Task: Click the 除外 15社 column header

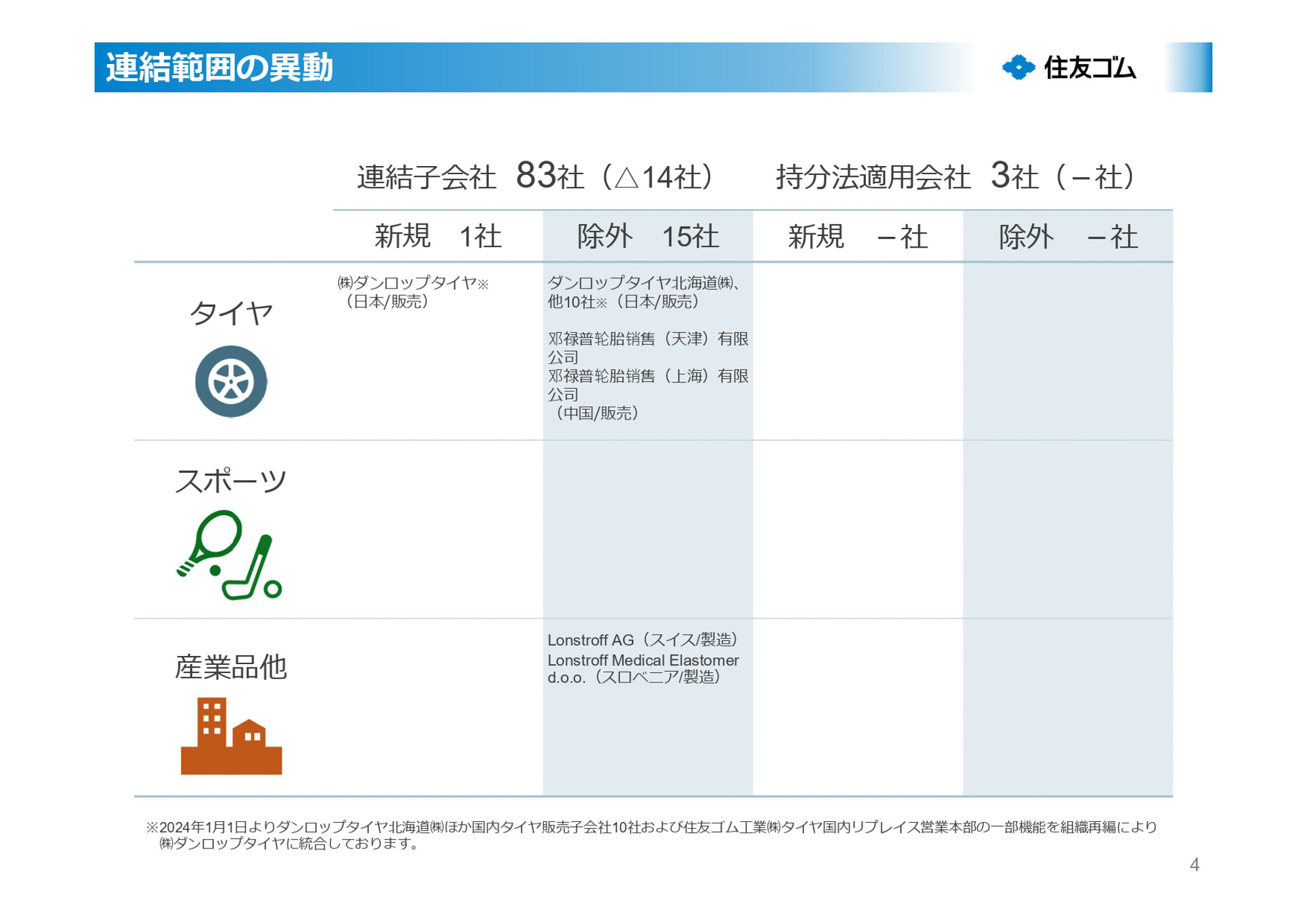Action: (x=647, y=236)
